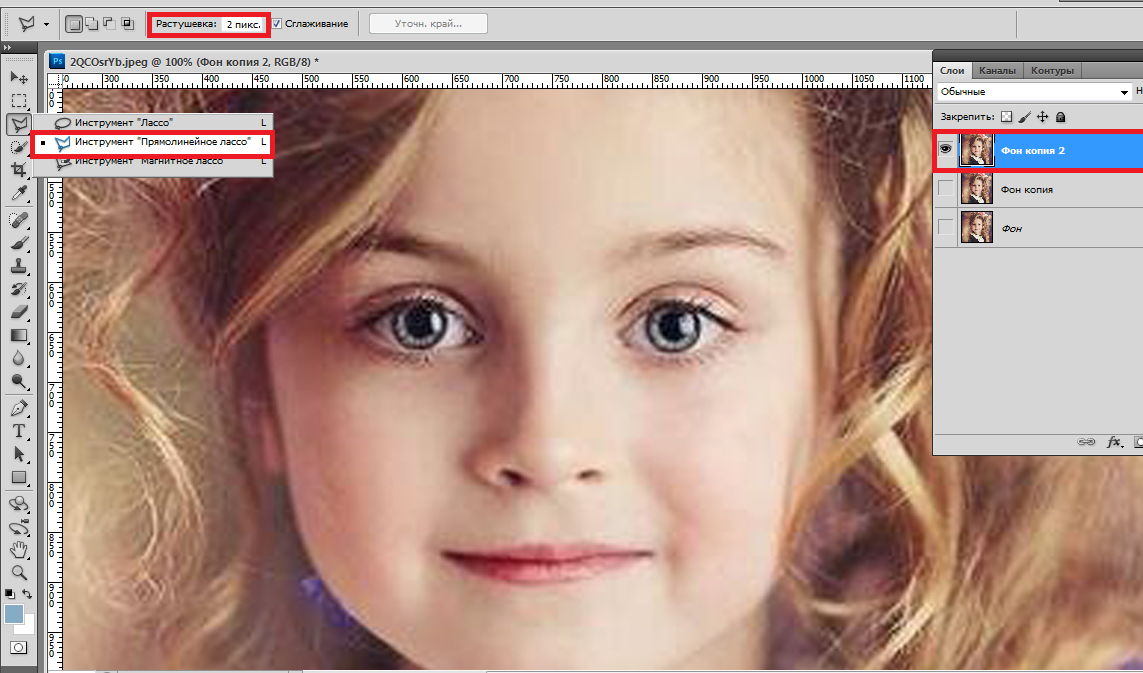Select the Blur tool

pyautogui.click(x=19, y=358)
